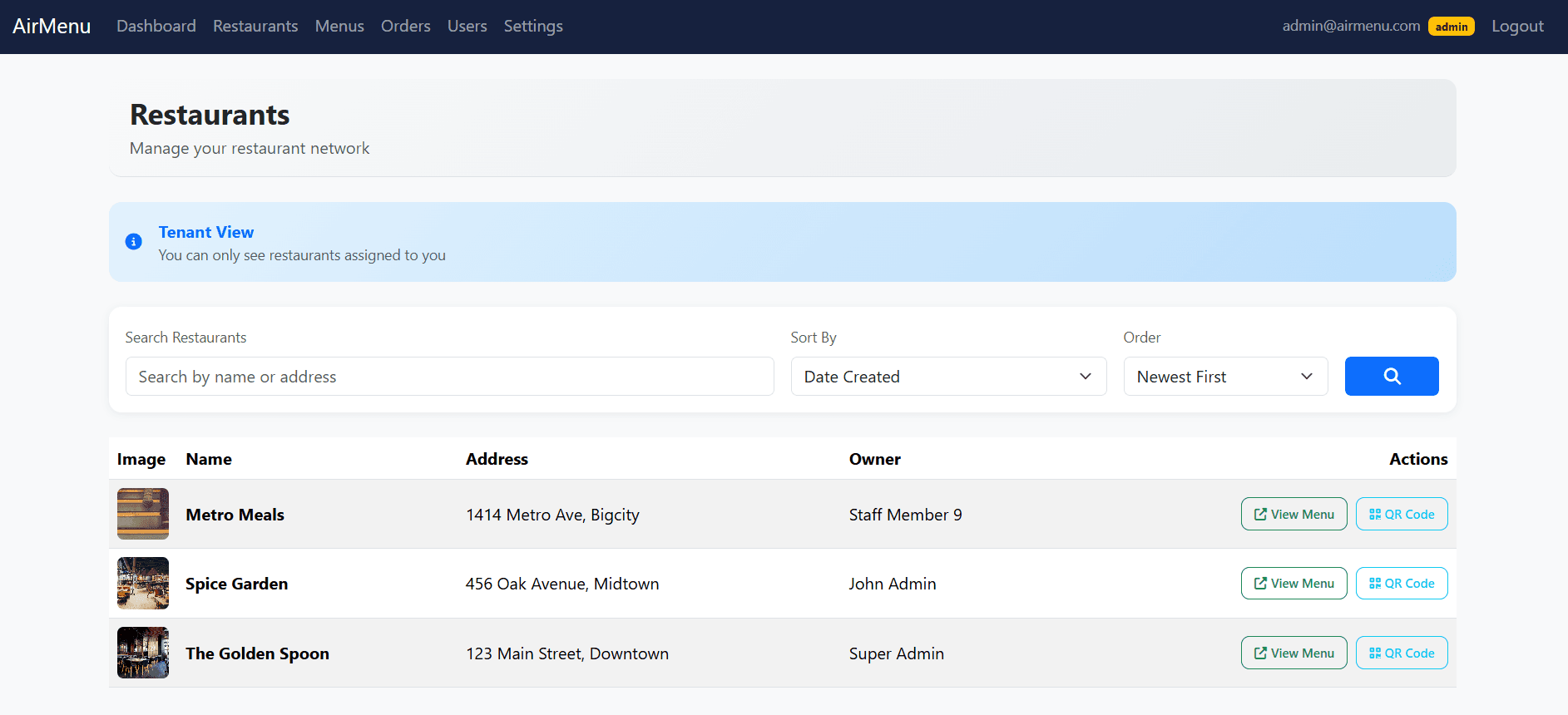Click the blue magnifying glass search button

[1391, 377]
